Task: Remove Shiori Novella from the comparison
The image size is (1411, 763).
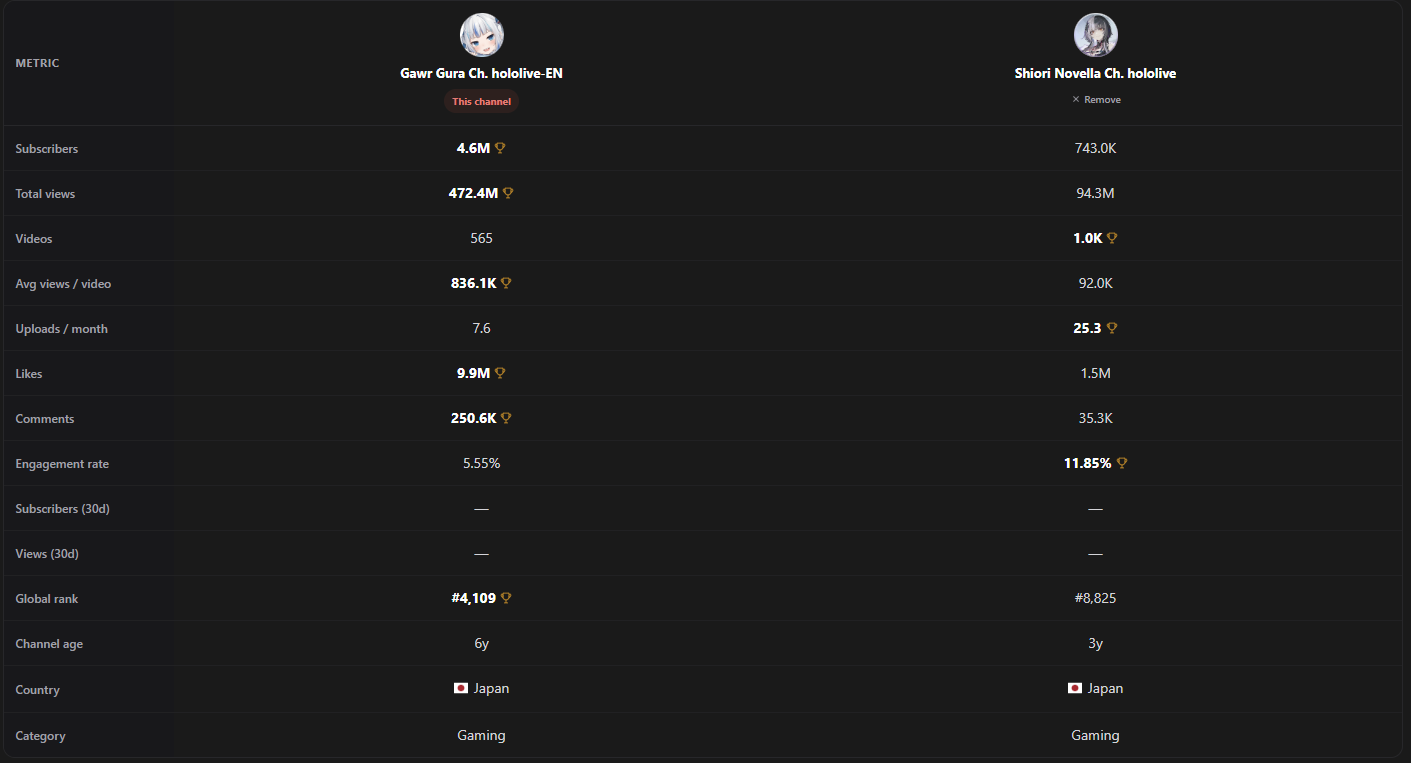Action: click(1096, 100)
